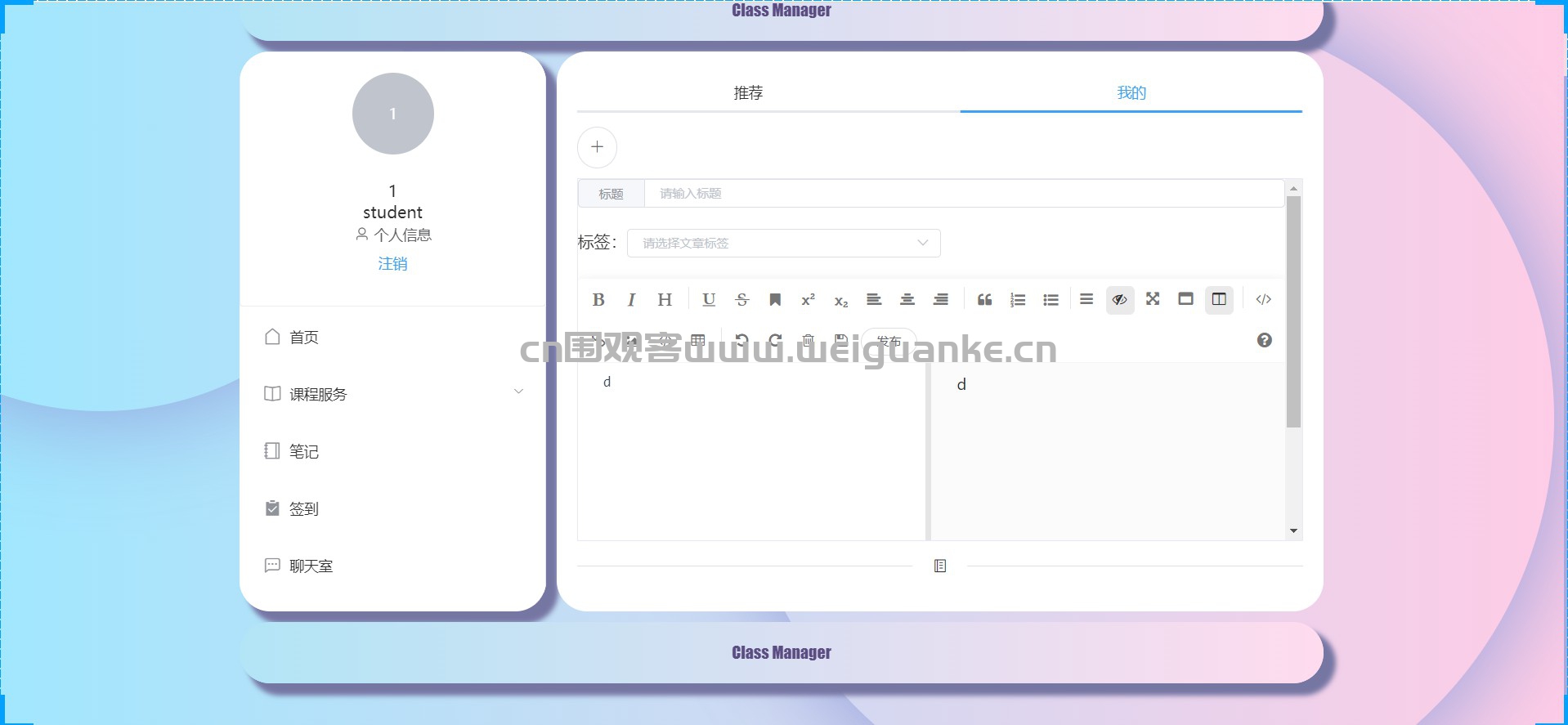Apply superscript formatting

(x=808, y=299)
